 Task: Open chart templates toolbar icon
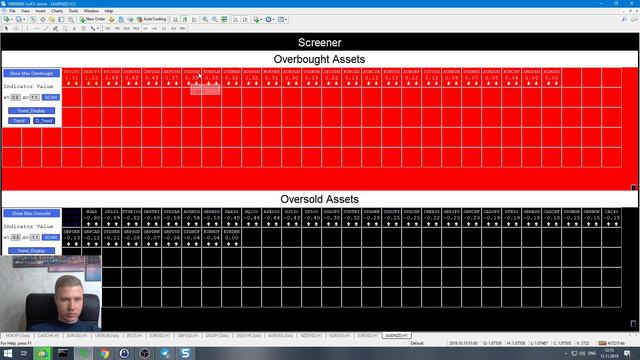(280, 19)
